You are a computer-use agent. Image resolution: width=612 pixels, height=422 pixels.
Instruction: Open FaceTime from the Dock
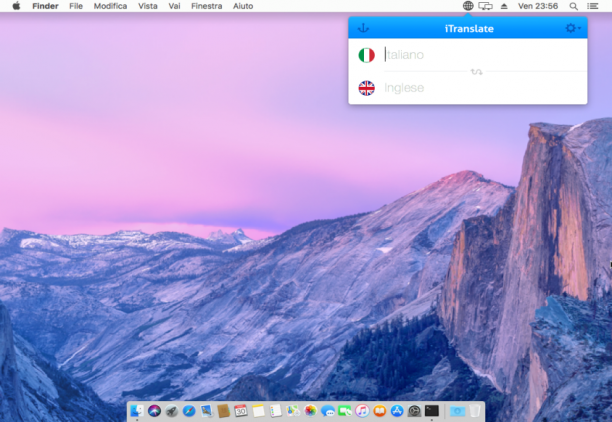coord(345,411)
